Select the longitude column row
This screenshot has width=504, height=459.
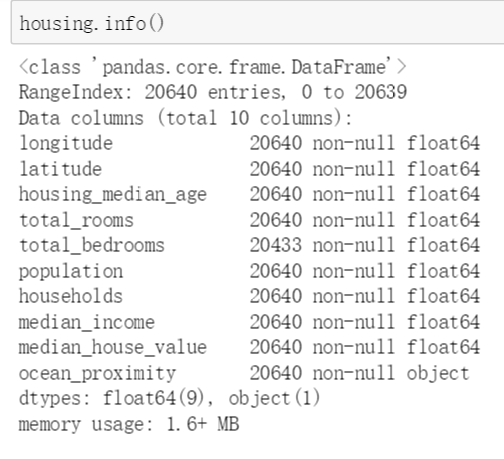(249, 143)
